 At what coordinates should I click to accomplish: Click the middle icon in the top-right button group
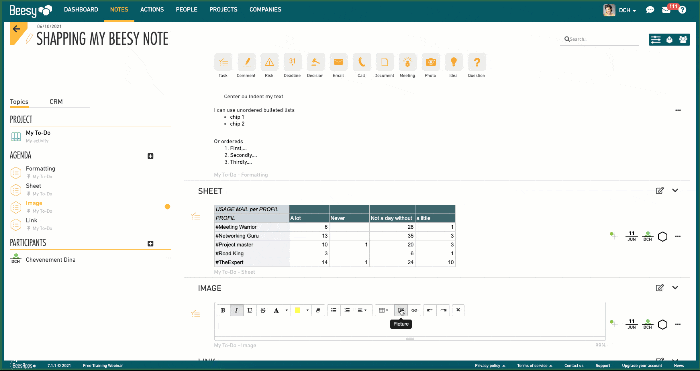[x=669, y=40]
